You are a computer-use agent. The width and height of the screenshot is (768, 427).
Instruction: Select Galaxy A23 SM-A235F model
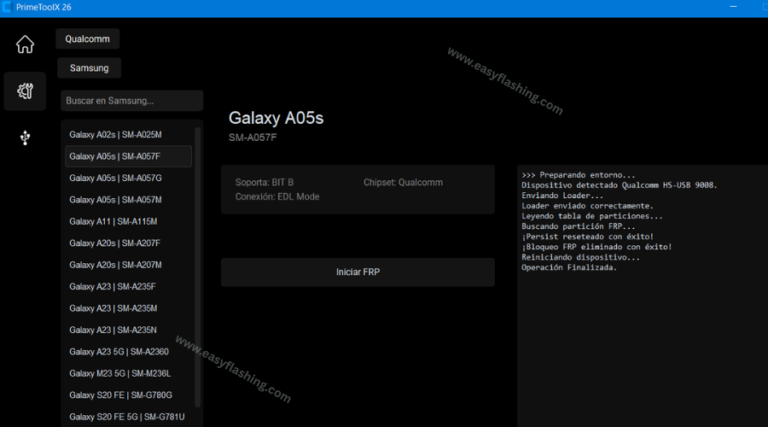(128, 286)
